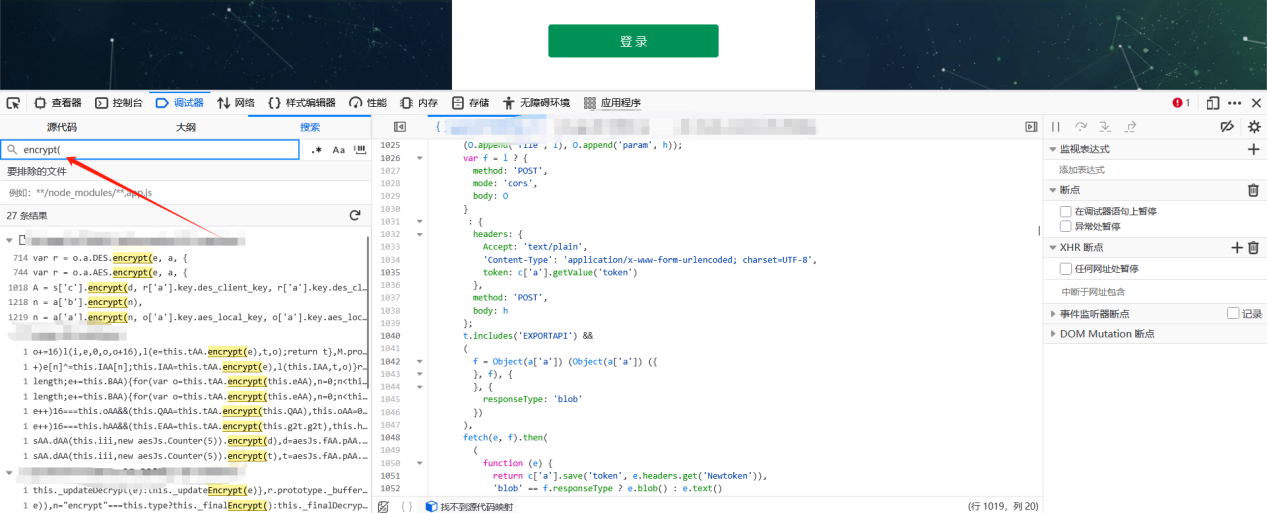This screenshot has height=513, width=1267.
Task: Click the red error count indicator
Action: point(1181,102)
